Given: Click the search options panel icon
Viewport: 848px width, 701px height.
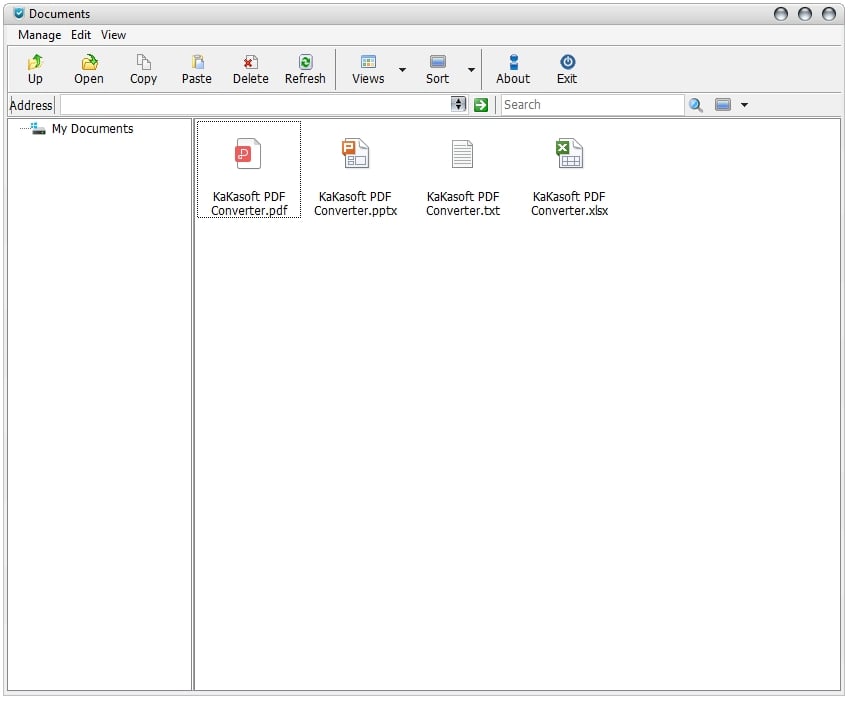Looking at the screenshot, I should coord(723,105).
